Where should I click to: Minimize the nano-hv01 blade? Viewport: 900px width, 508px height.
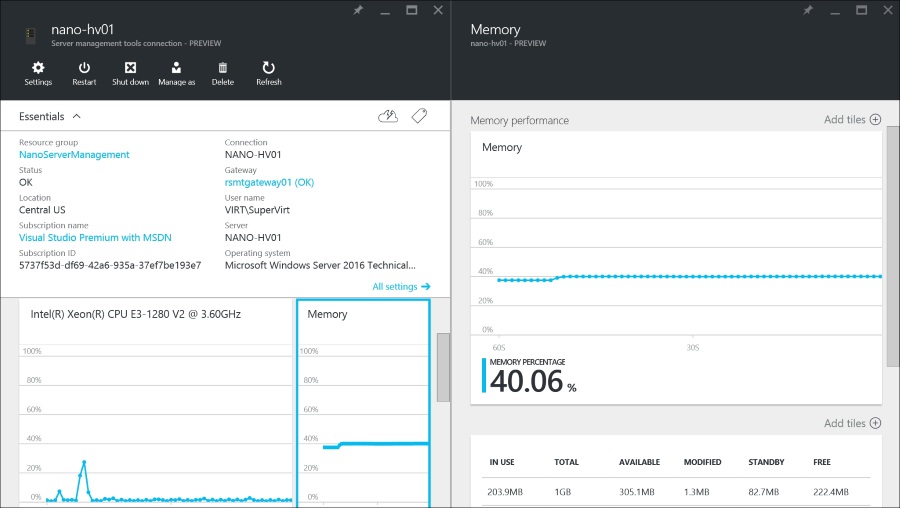click(385, 10)
